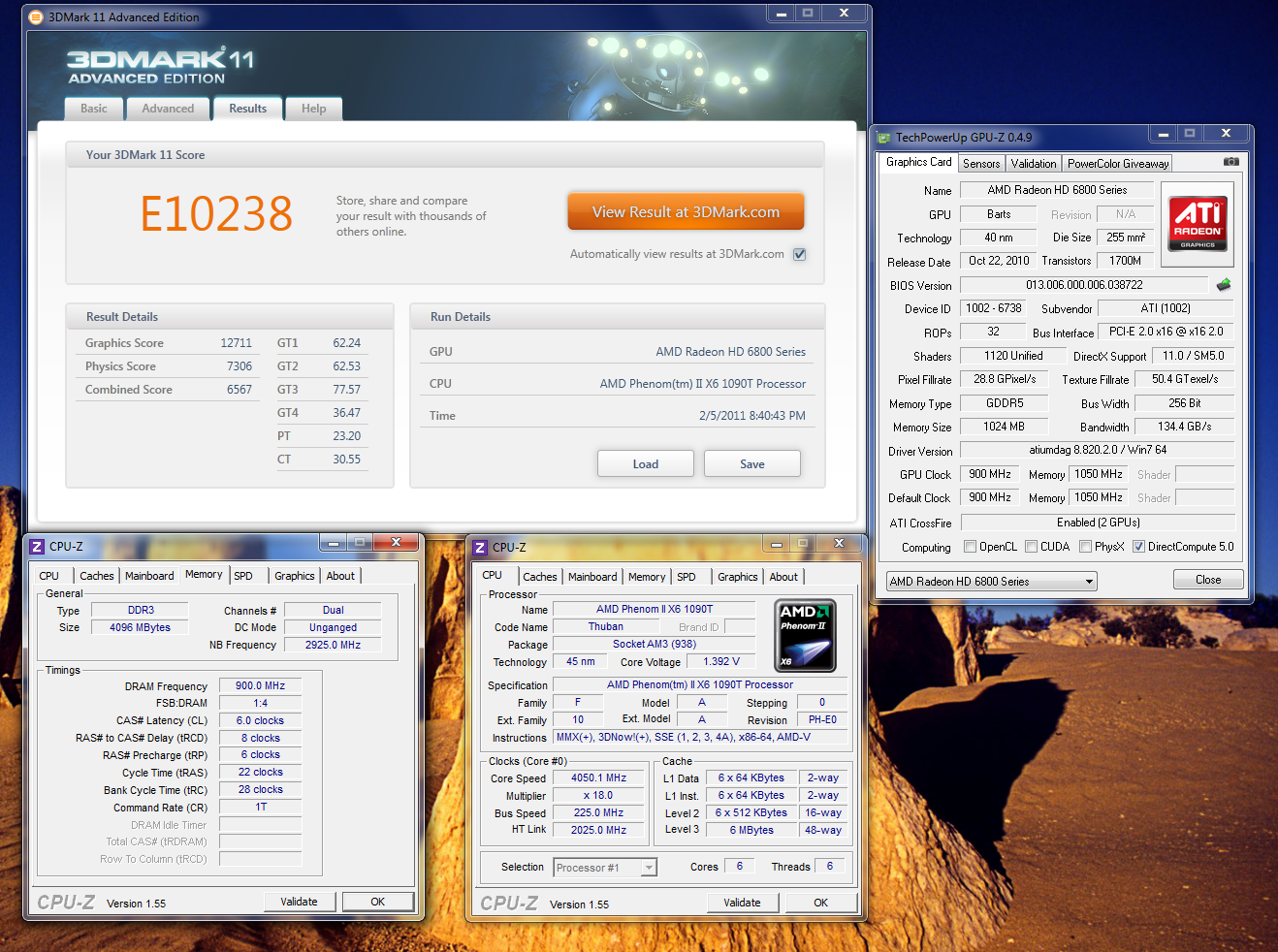
Task: Toggle the DirectCompute 5.0 checkbox
Action: [x=1138, y=547]
